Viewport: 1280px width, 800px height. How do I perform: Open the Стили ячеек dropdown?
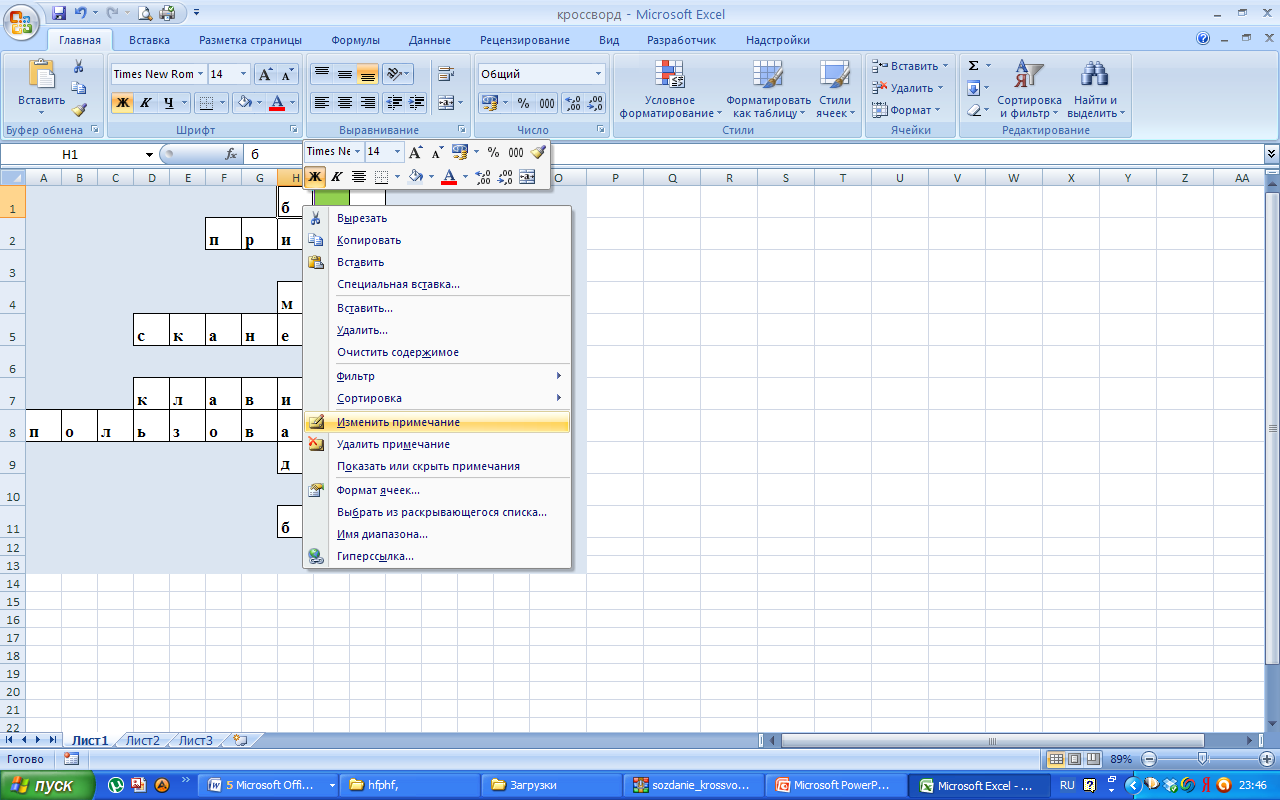pos(834,90)
